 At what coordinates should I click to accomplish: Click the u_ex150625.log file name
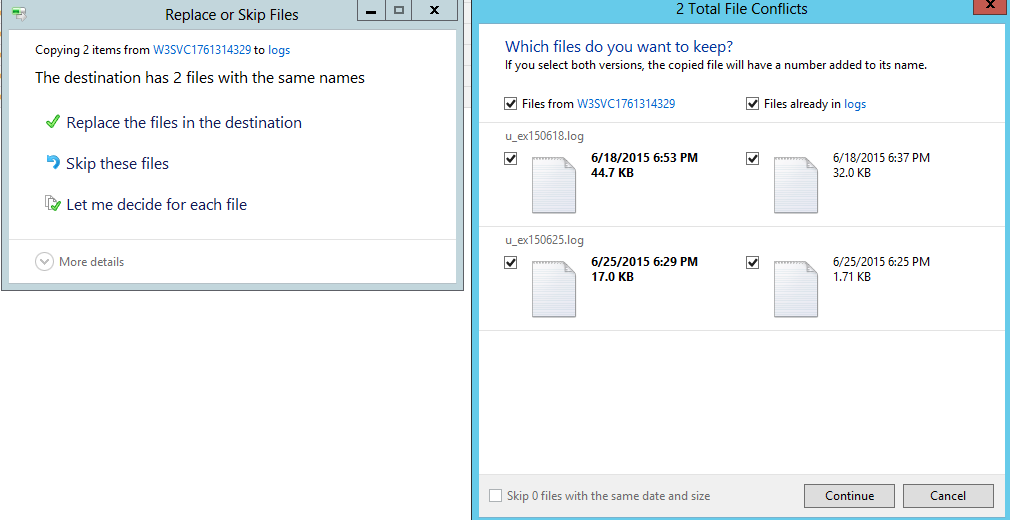coord(544,240)
